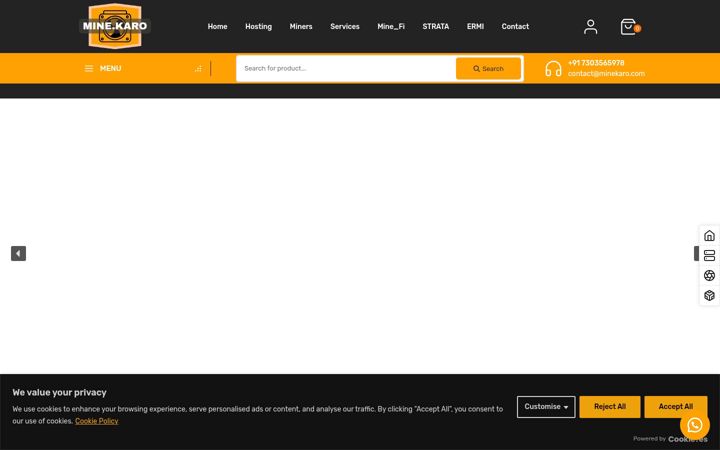This screenshot has width=720, height=450.
Task: Click the headphones support icon
Action: coord(553,68)
